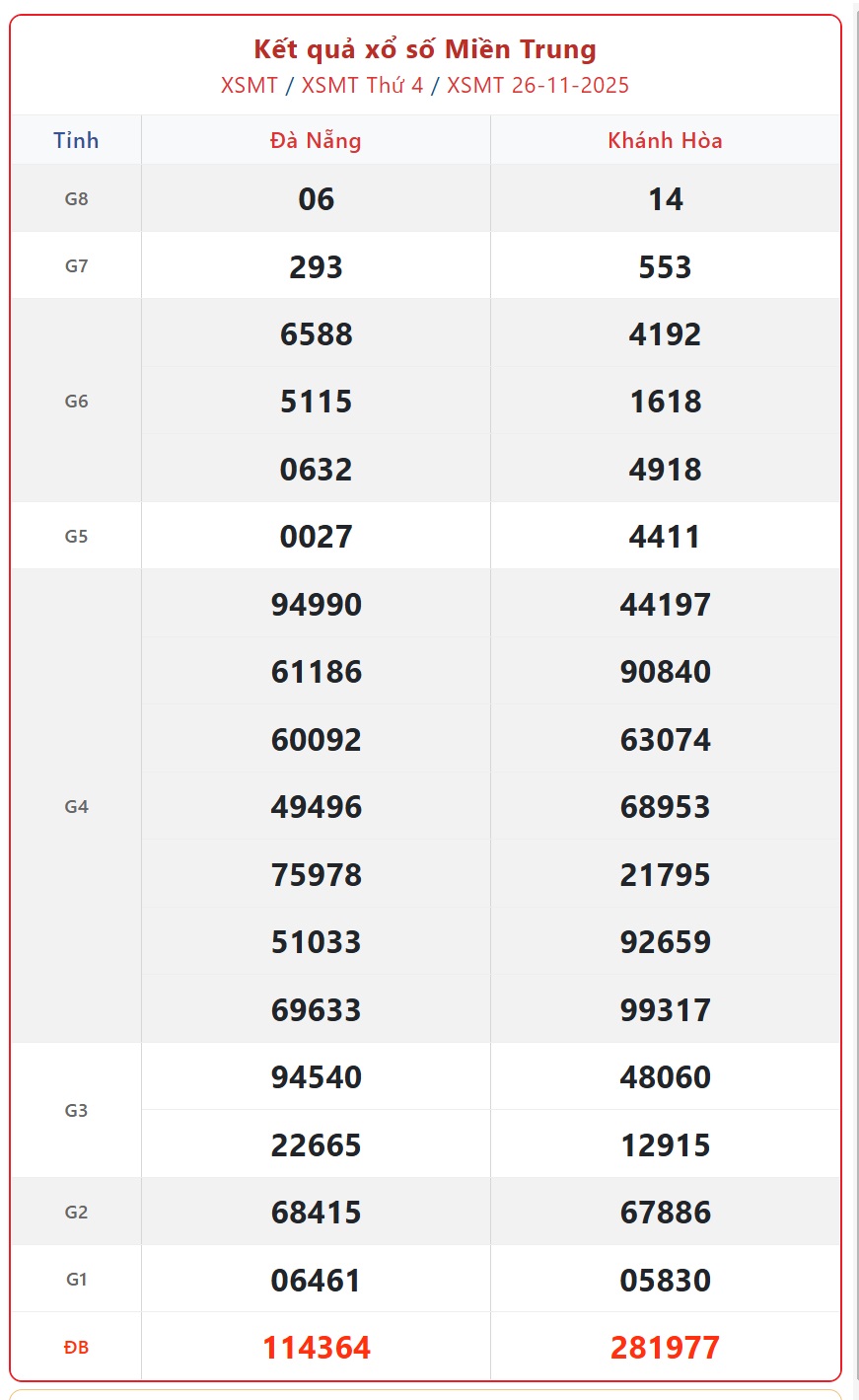
Task: Select Đà Nẵng G3 number 94540
Action: 316,1076
